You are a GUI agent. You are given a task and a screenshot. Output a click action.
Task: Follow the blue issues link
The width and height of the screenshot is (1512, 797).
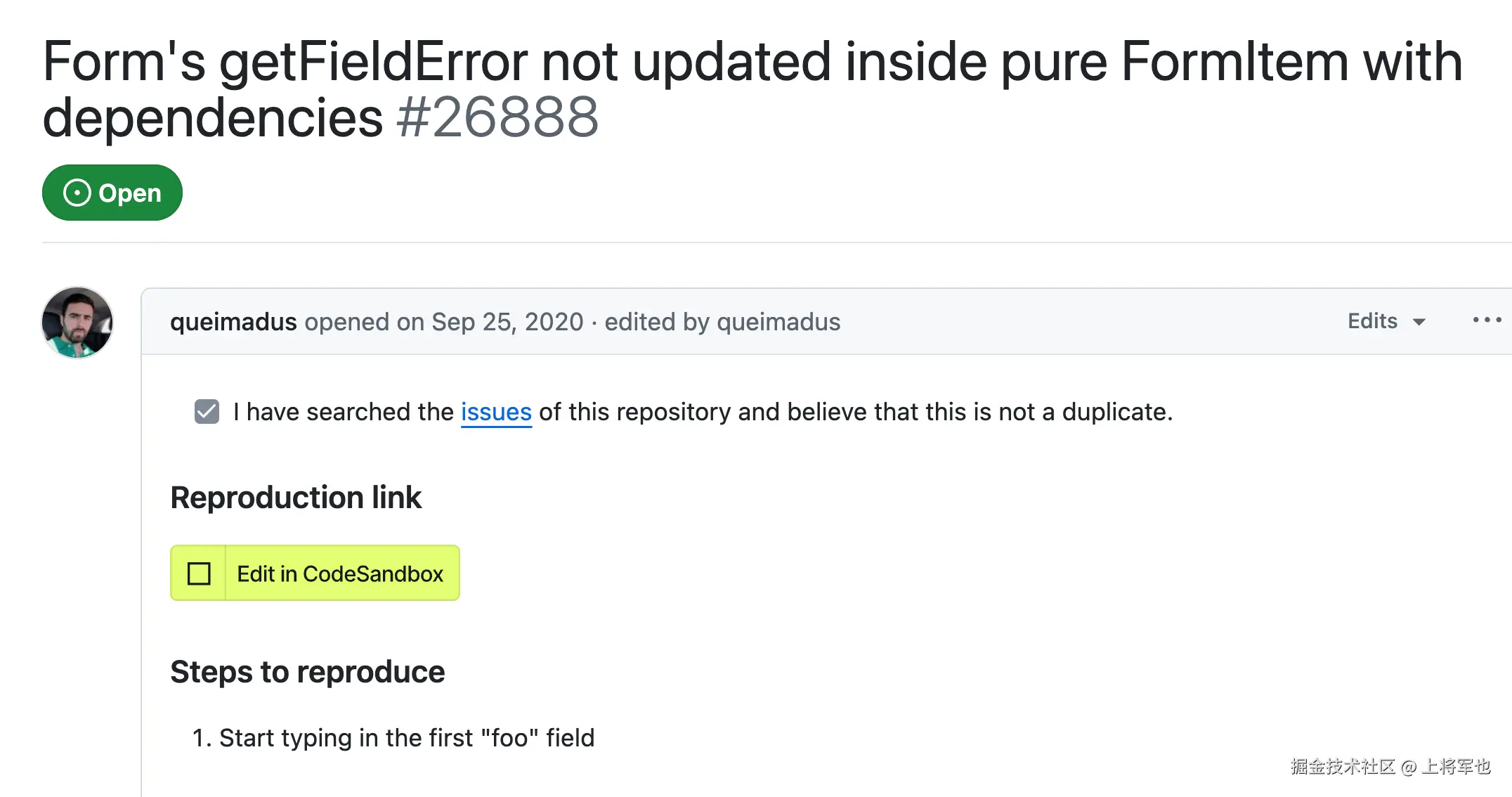pos(496,412)
